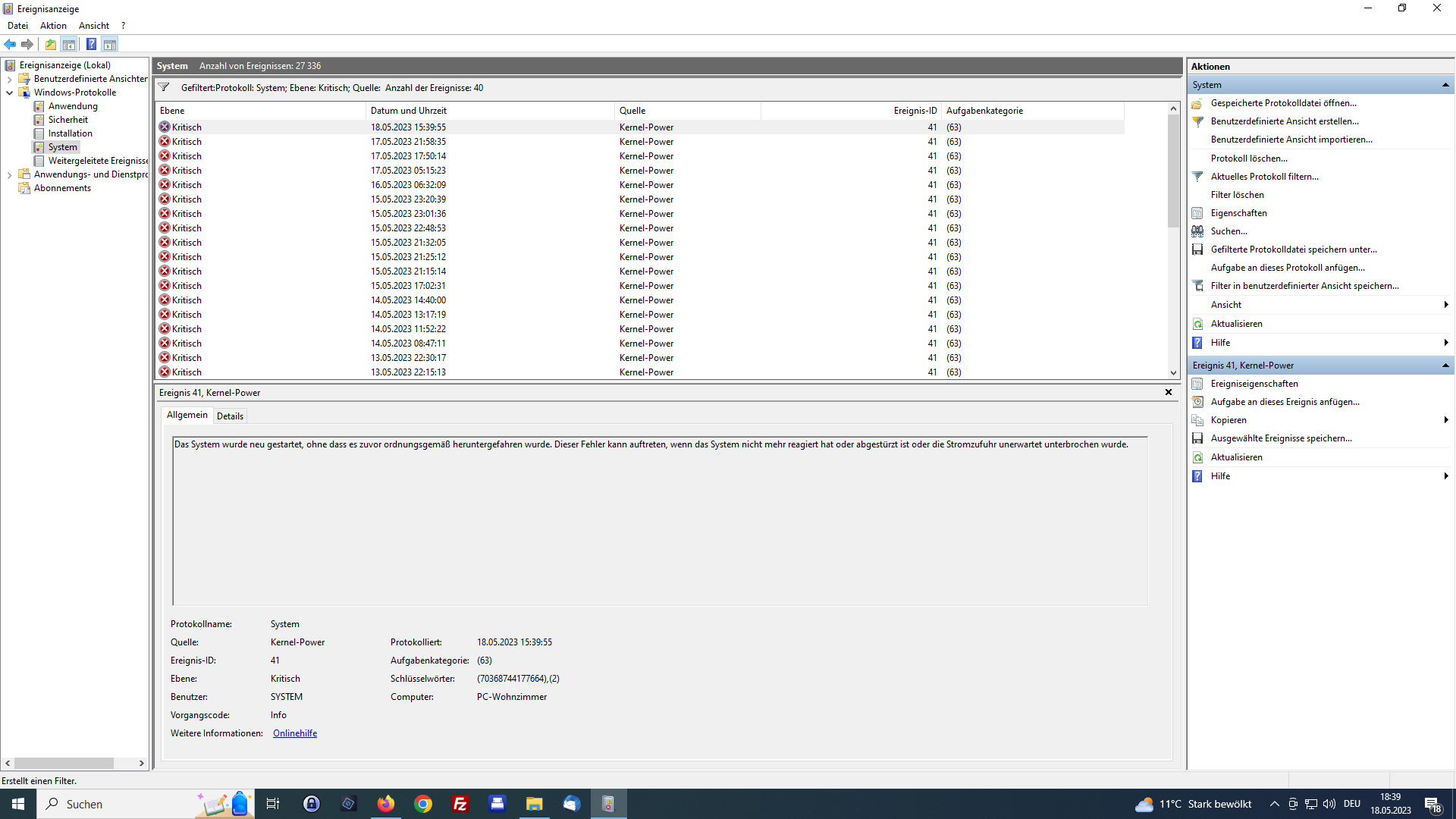Open the Onlinehilfe link

(295, 733)
